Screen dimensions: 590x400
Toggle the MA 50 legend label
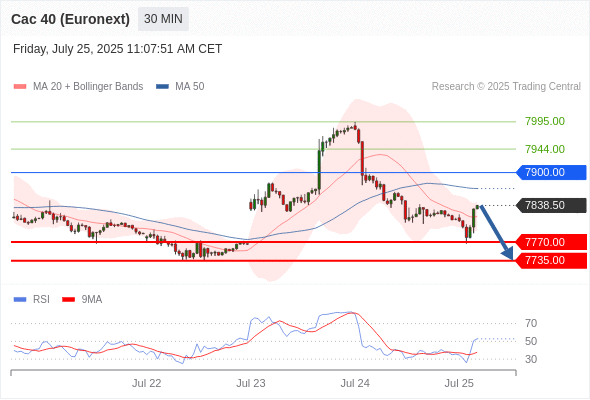pyautogui.click(x=190, y=87)
